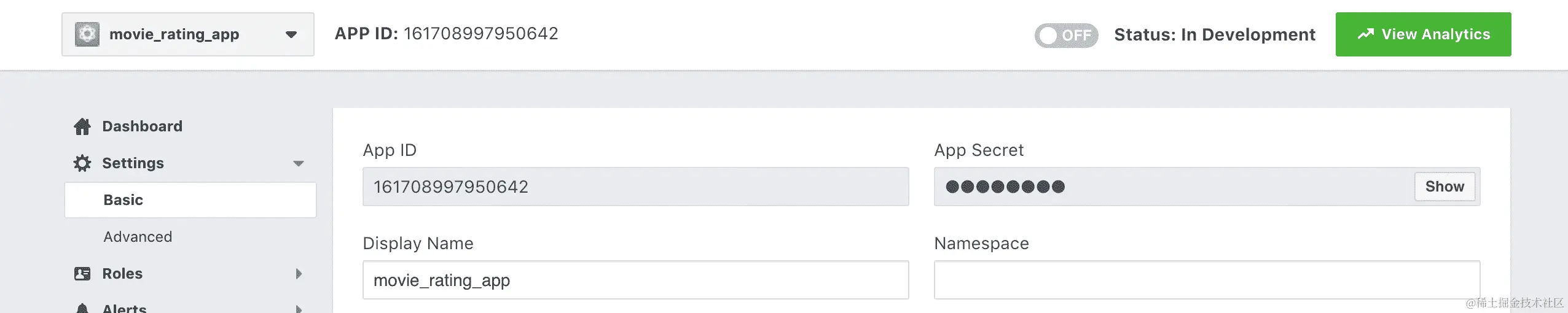Click the movie_rating_app app icon thumbnail
Viewport: 1568px width, 313px height.
point(87,34)
